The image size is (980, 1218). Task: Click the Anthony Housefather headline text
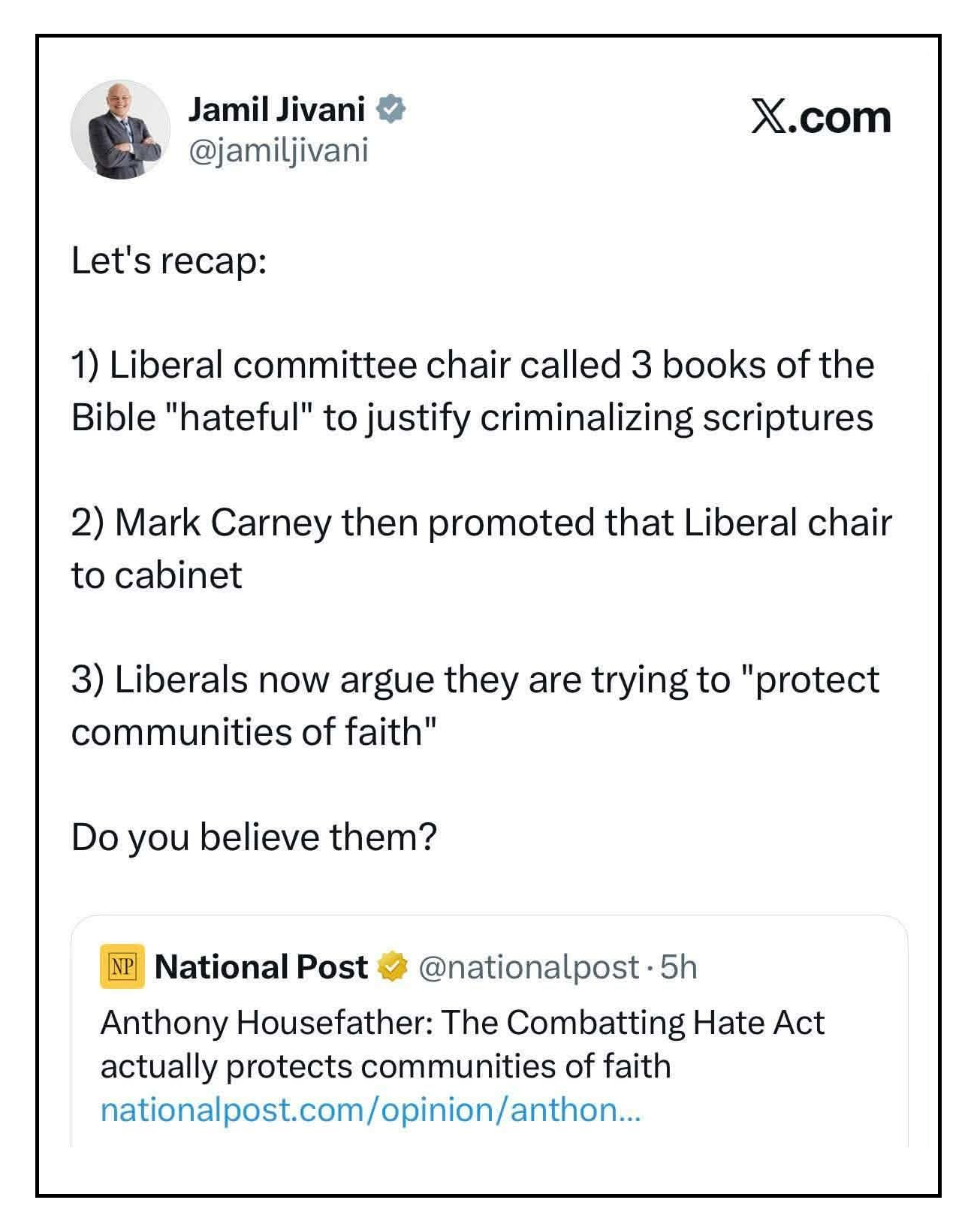[x=462, y=1023]
